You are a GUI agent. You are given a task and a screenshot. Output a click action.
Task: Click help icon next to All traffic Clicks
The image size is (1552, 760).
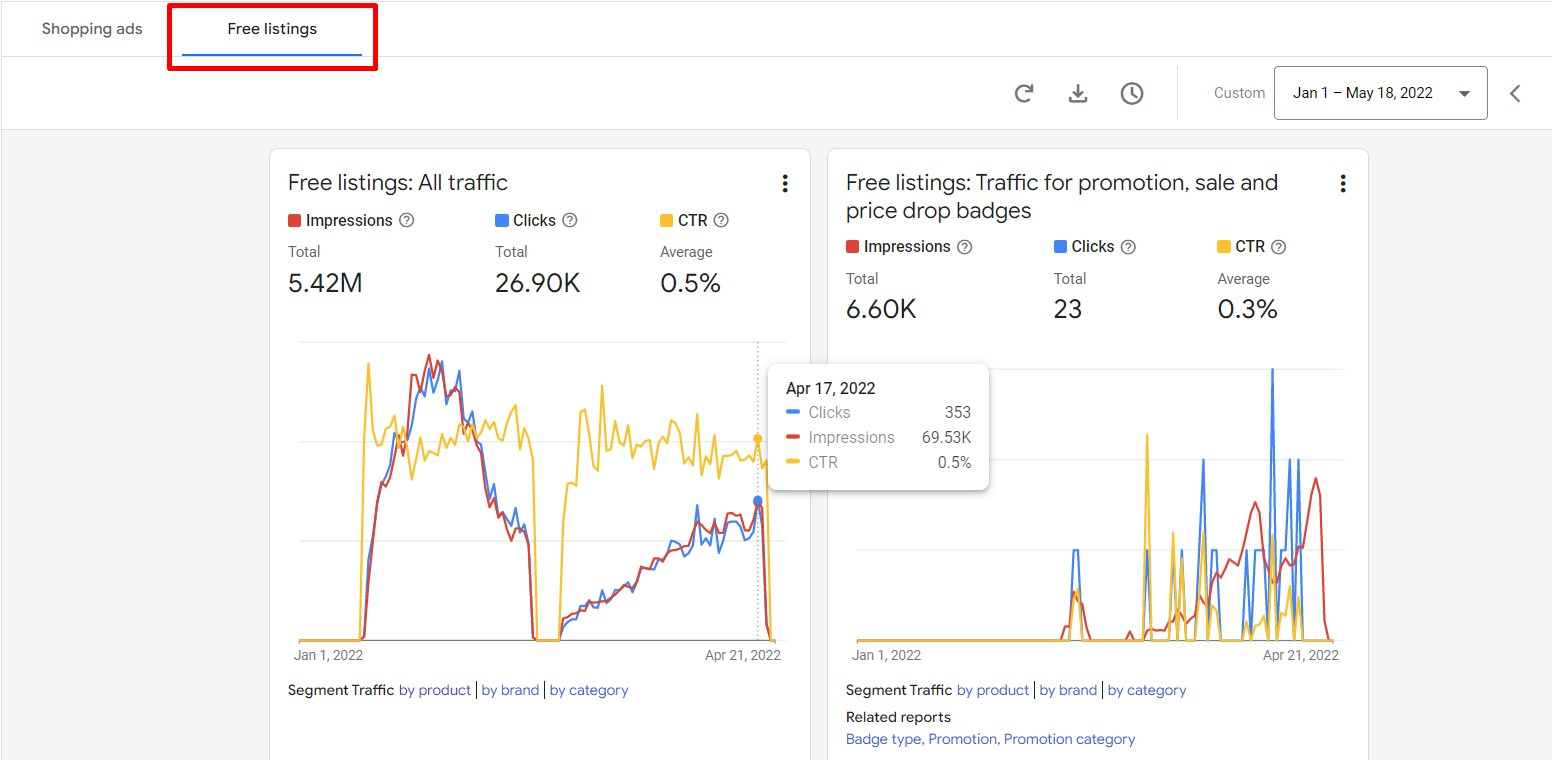pos(570,220)
